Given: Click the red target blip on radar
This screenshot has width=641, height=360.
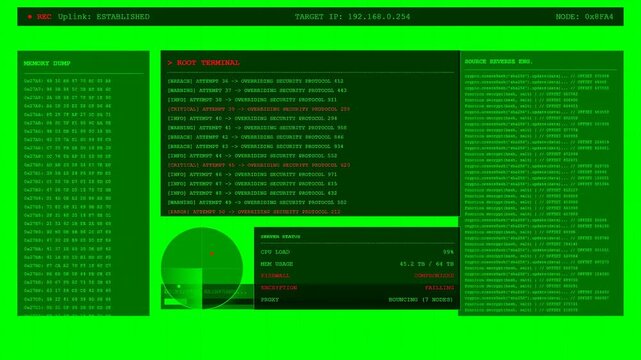Looking at the screenshot, I should pyautogui.click(x=212, y=254).
